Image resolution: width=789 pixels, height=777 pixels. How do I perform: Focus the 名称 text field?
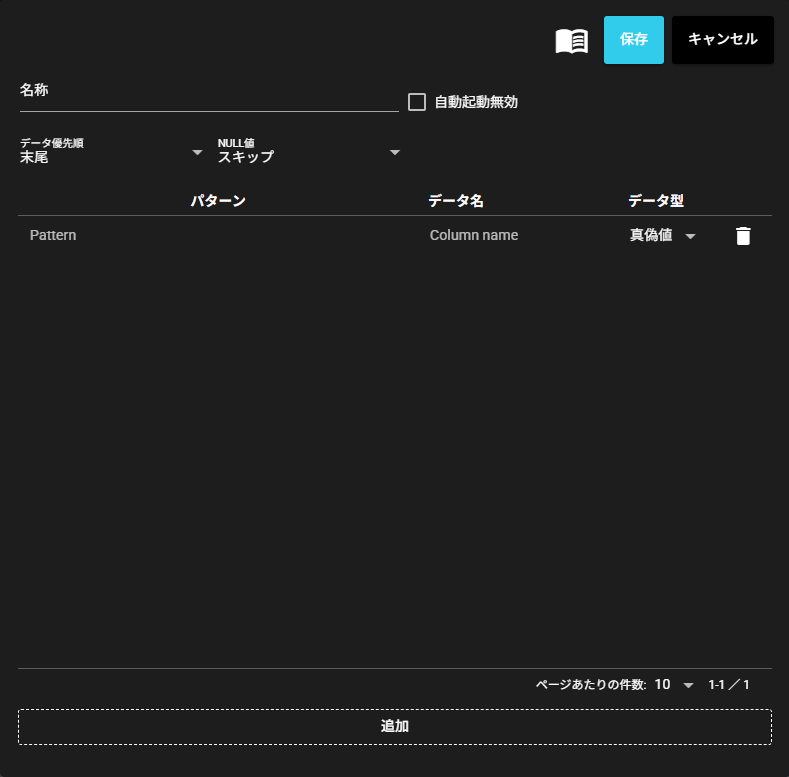208,100
